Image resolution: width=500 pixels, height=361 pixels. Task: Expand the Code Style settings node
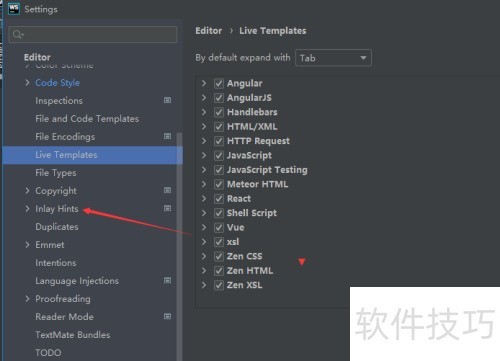(27, 82)
